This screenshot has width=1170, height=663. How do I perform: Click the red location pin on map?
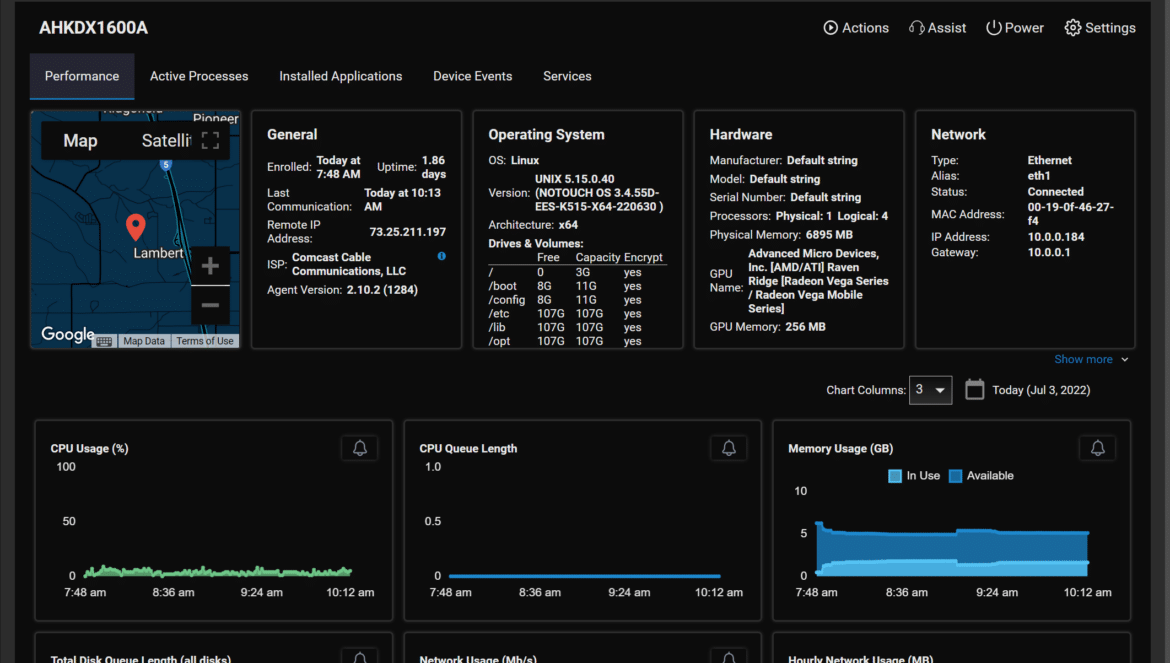coord(135,227)
